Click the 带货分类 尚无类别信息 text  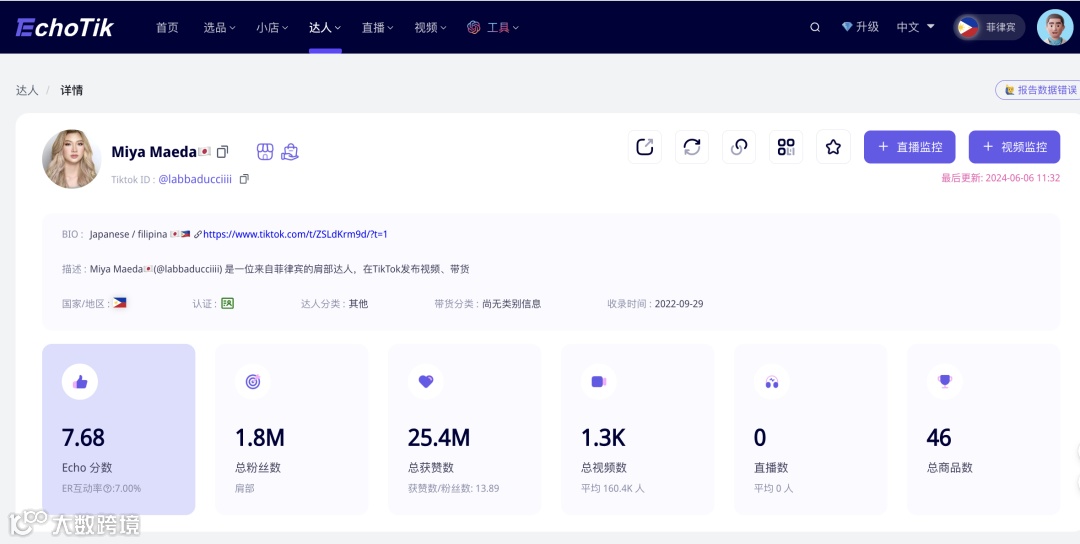[488, 304]
